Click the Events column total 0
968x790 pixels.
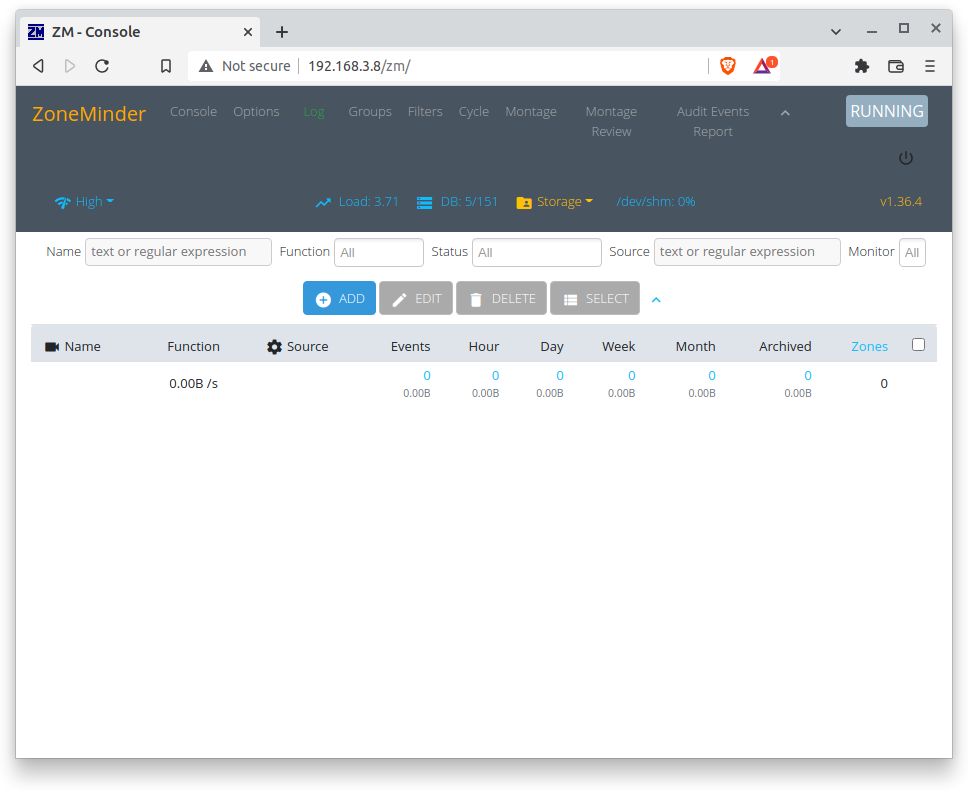427,376
